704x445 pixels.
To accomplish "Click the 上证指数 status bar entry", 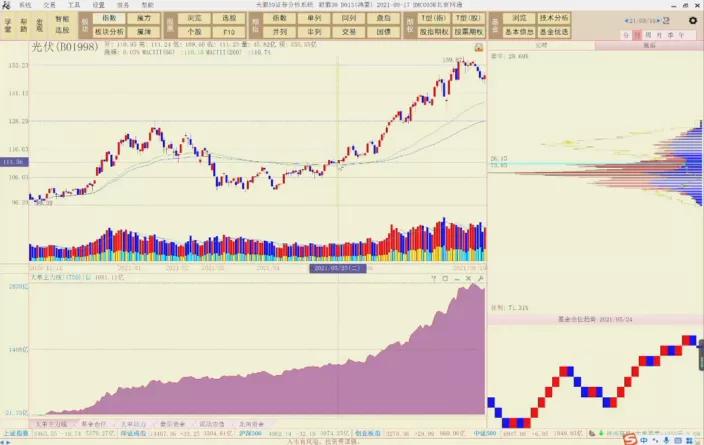I will pyautogui.click(x=16, y=434).
